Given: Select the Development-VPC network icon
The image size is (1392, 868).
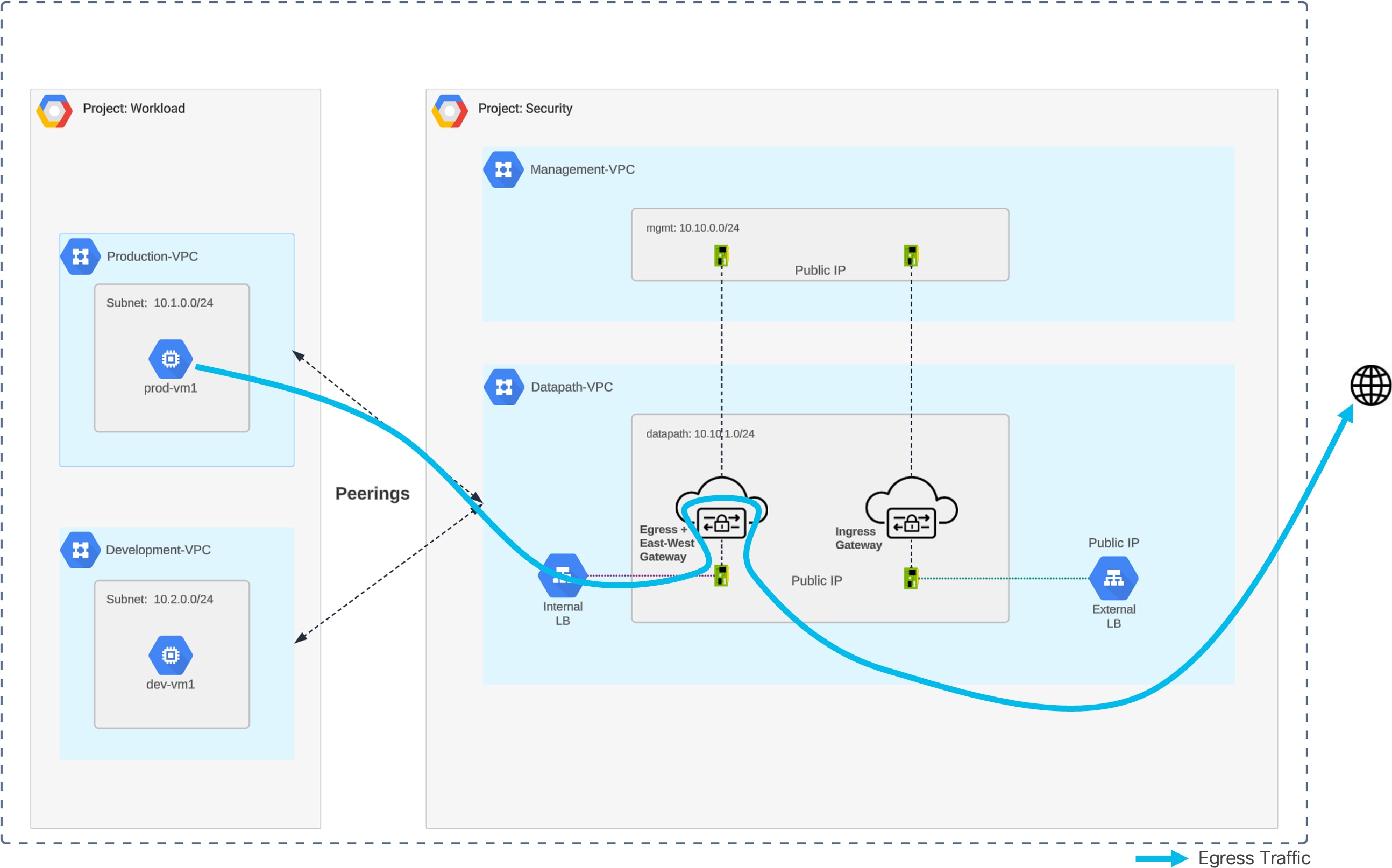Looking at the screenshot, I should pyautogui.click(x=81, y=550).
